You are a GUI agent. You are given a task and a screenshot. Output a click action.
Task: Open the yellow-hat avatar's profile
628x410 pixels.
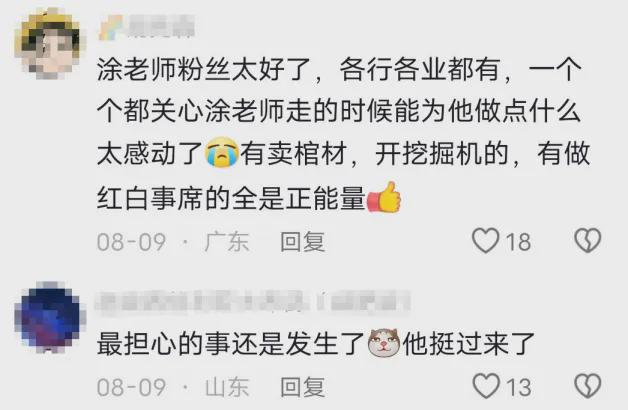[x=50, y=45]
